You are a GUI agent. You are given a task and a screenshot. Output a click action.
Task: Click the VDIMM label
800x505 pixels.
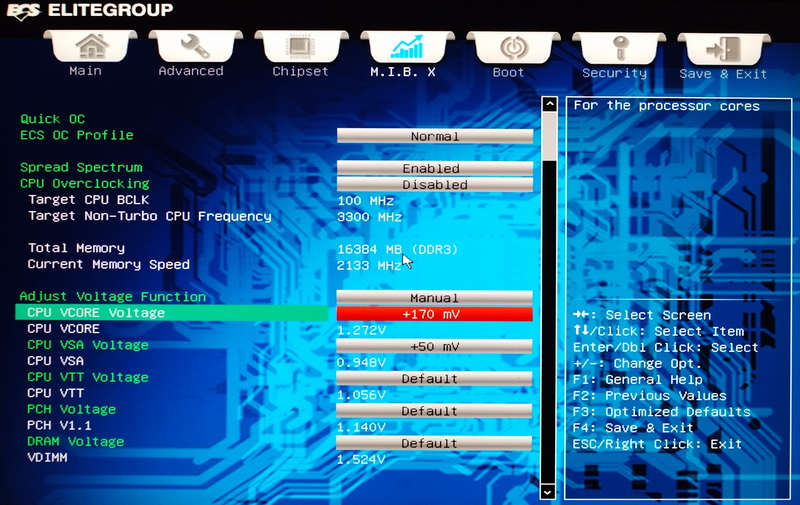pyautogui.click(x=47, y=458)
